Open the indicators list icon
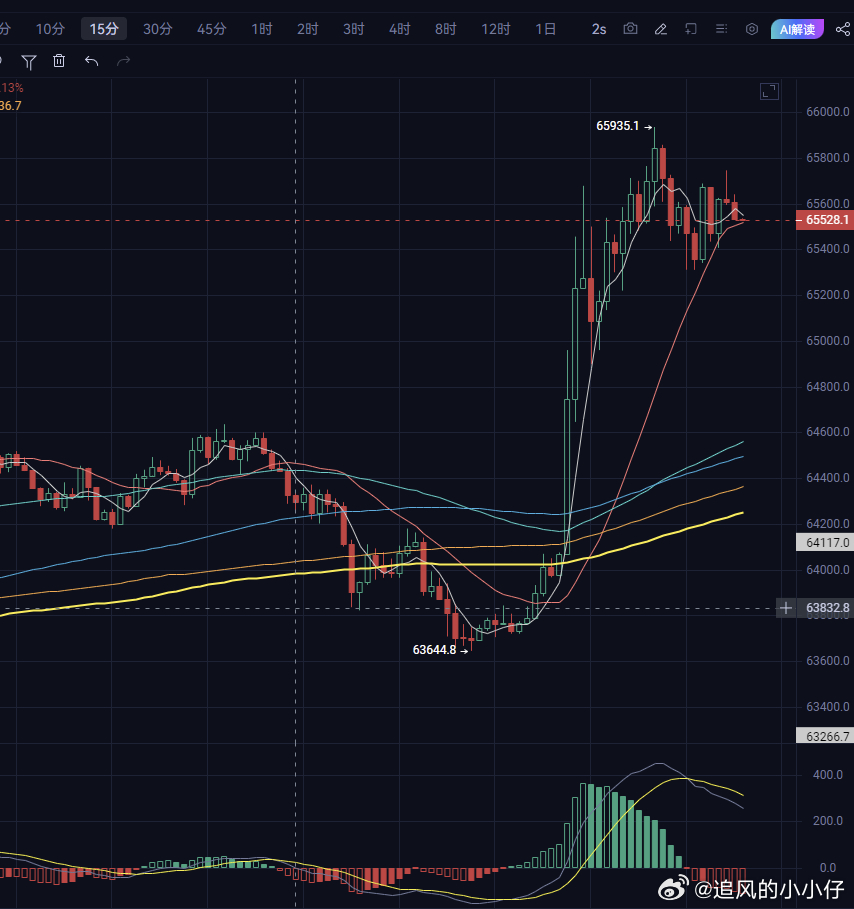This screenshot has height=909, width=854. [x=721, y=28]
